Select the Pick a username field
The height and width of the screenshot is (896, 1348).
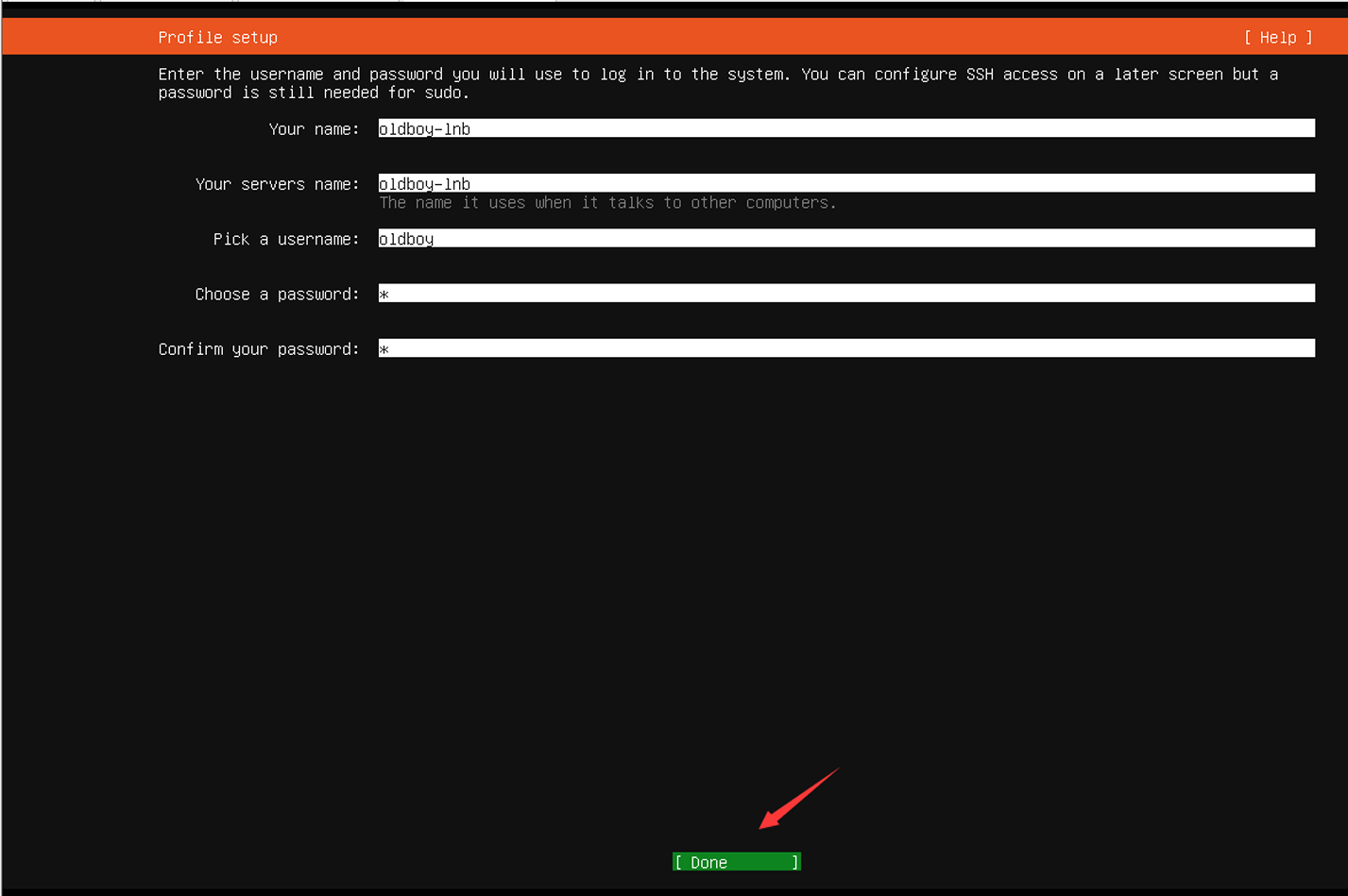[846, 238]
